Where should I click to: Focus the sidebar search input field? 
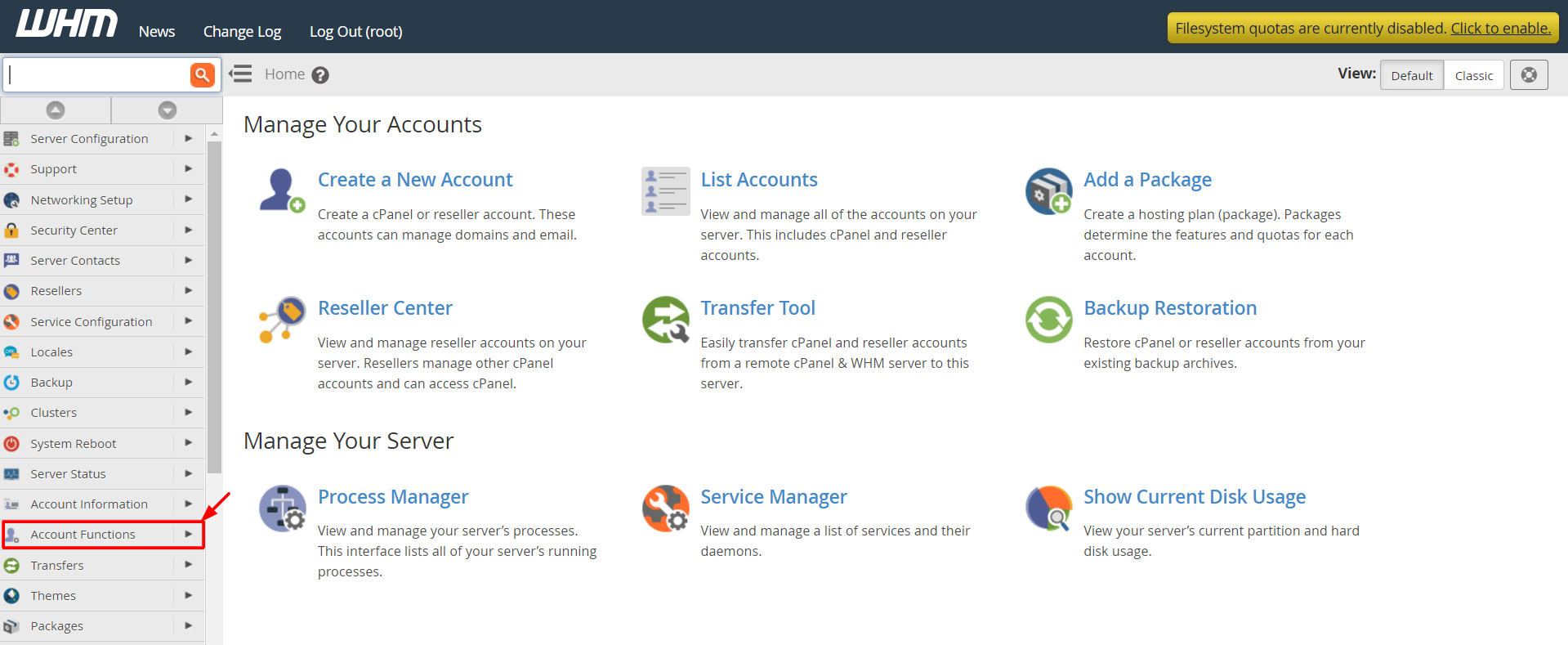98,75
